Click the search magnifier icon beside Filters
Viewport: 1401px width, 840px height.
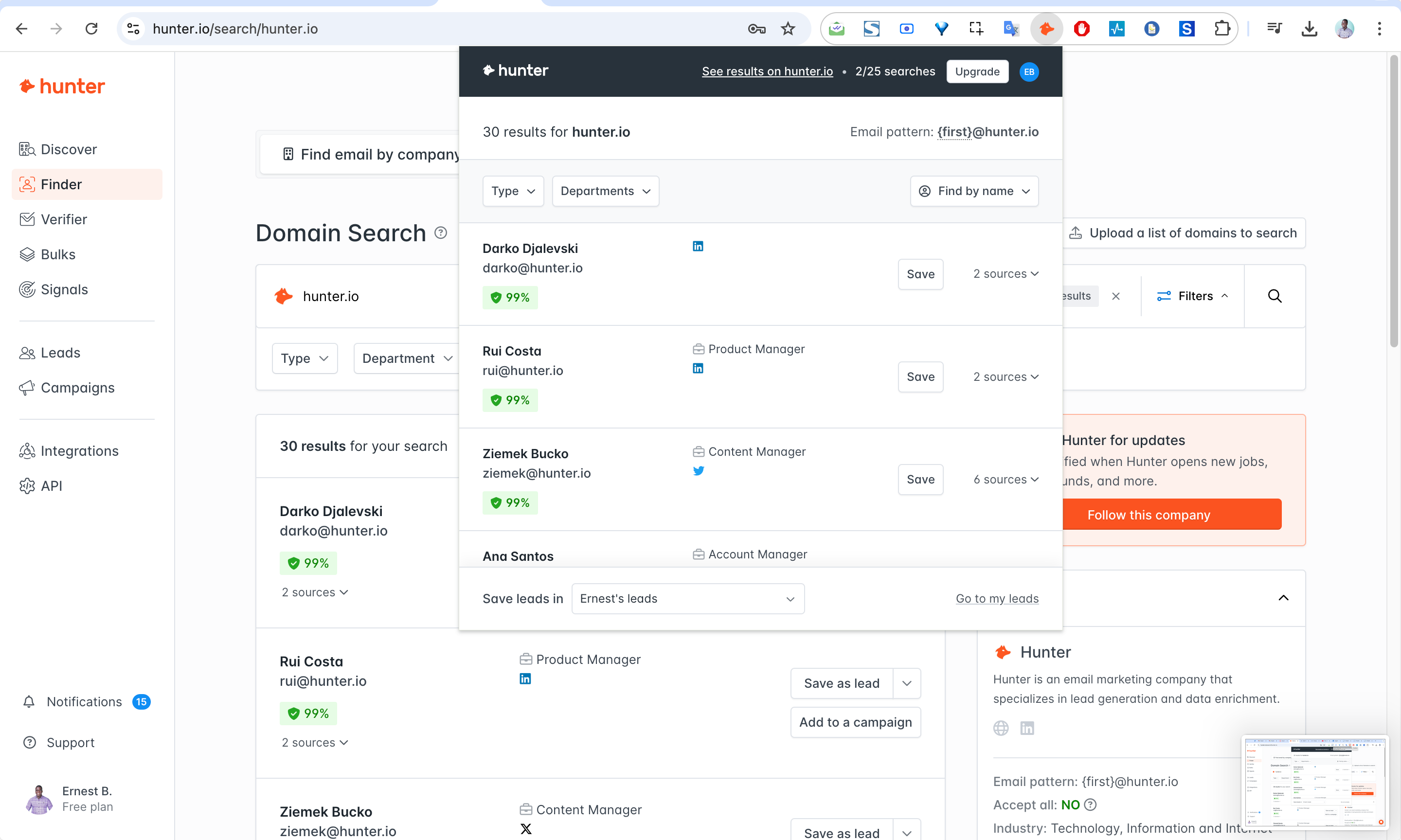coord(1274,296)
